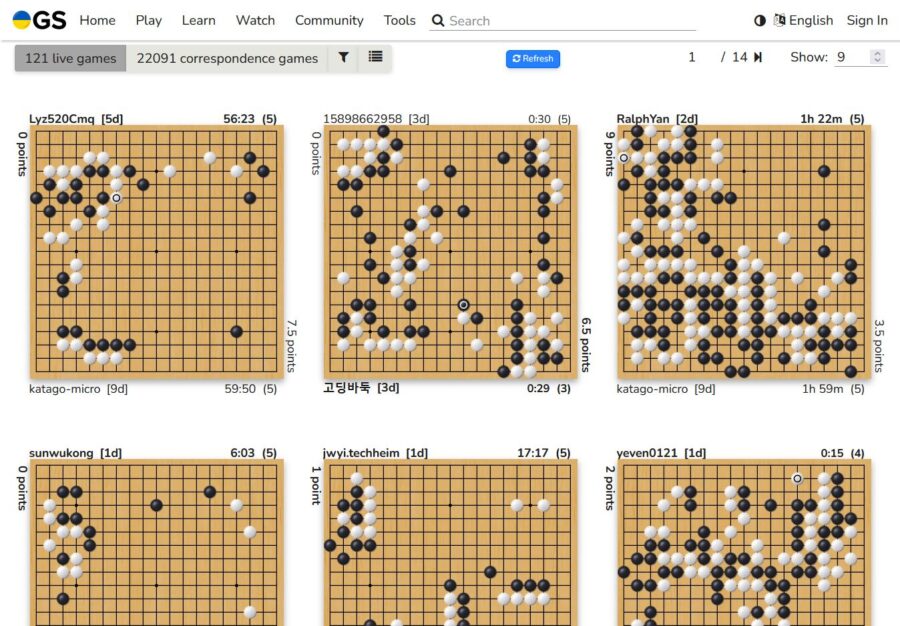
Task: Open the English language selector
Action: coord(809,20)
